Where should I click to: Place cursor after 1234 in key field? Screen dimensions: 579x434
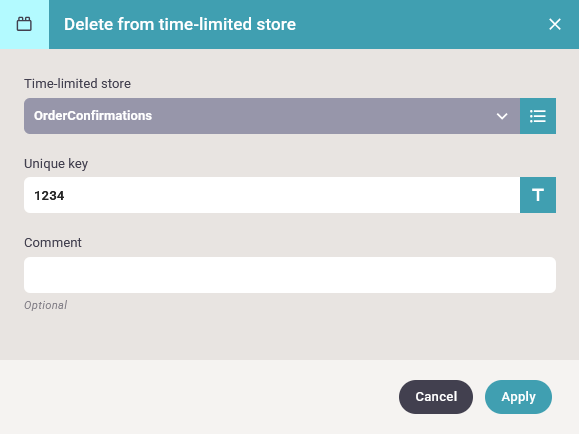pos(66,195)
